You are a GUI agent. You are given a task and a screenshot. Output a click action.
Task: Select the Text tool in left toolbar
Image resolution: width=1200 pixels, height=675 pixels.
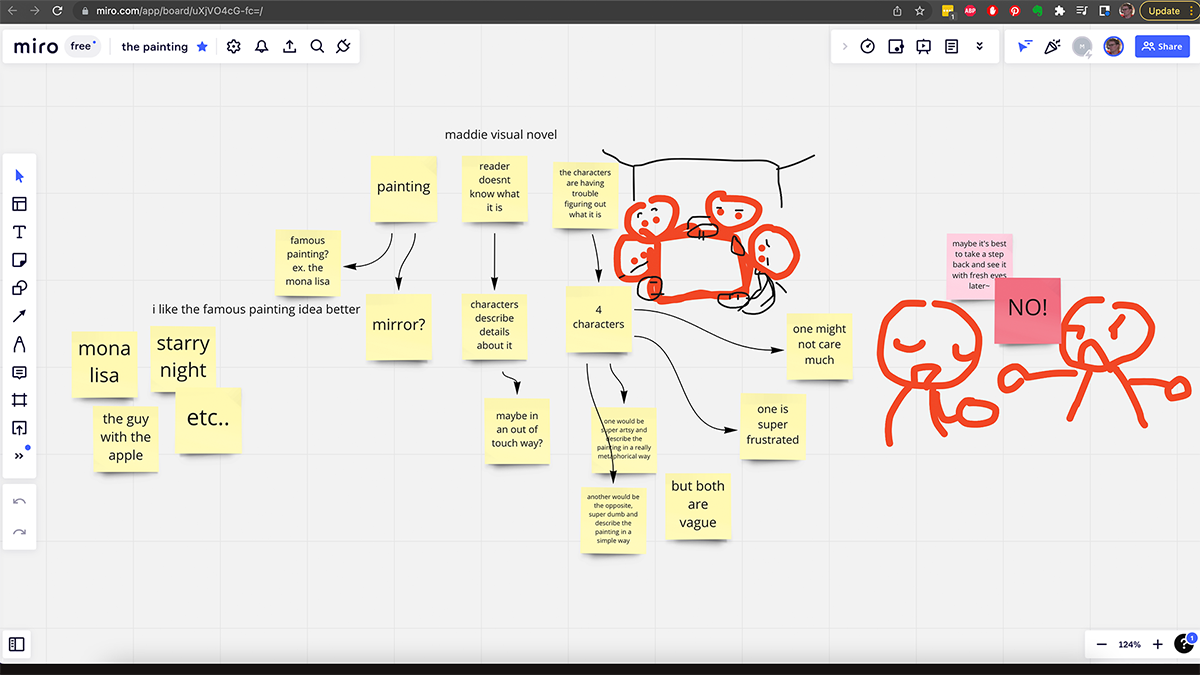19,232
